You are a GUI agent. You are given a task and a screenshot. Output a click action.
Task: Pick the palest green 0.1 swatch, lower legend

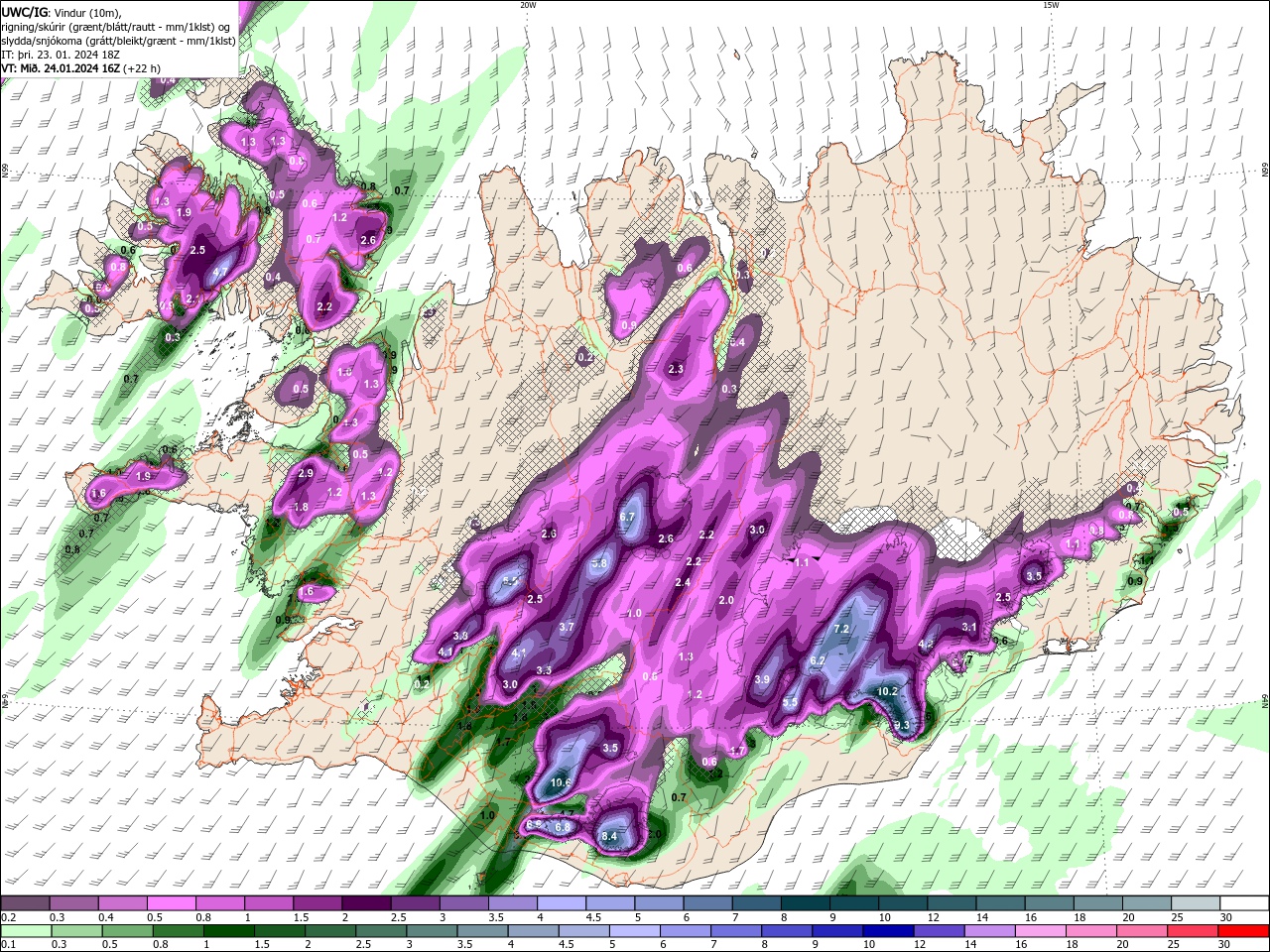coord(26,930)
